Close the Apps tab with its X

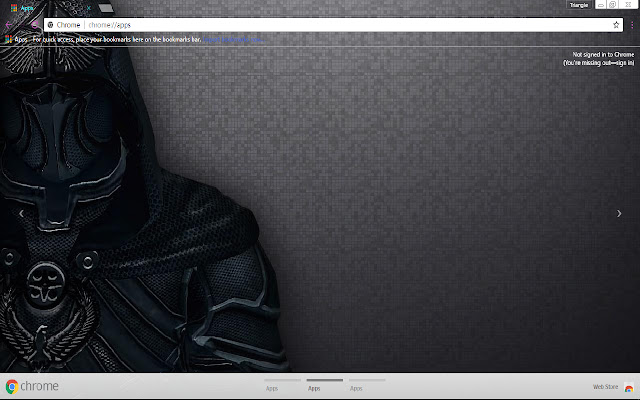(89, 8)
